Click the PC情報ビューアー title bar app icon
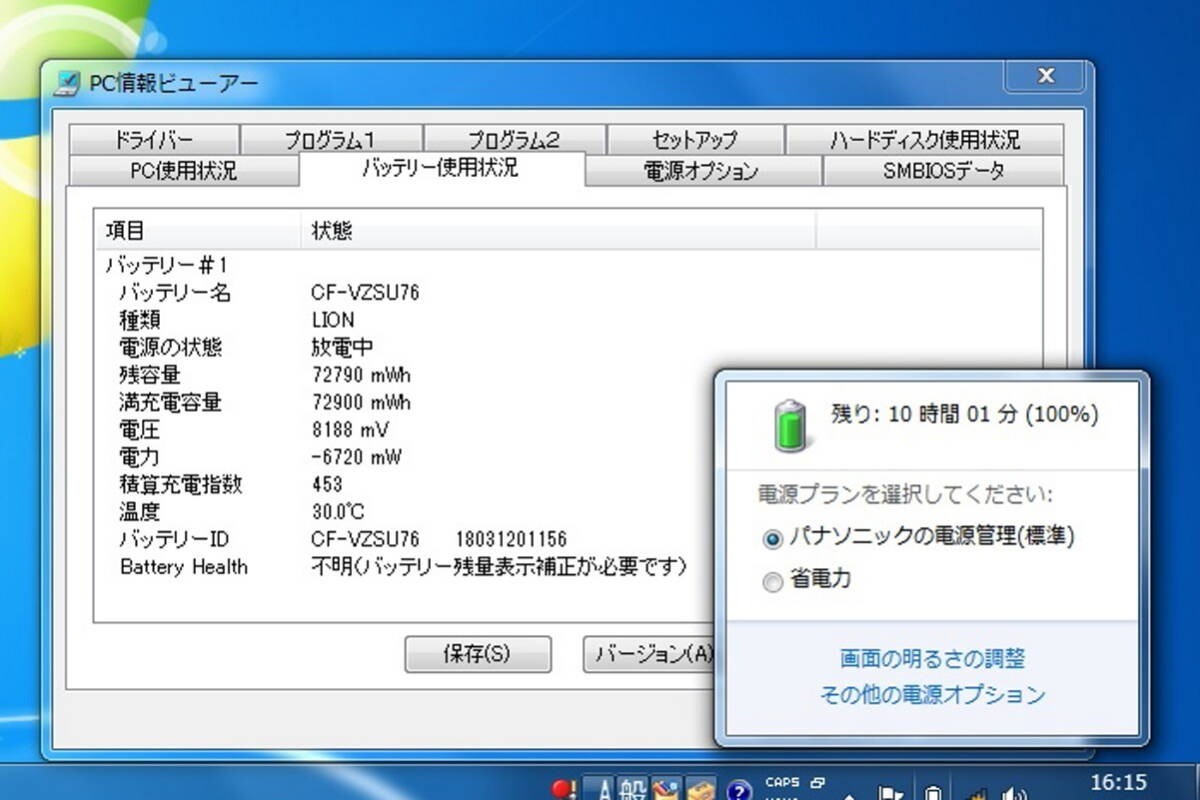Screen dimensions: 1200x800 point(67,83)
